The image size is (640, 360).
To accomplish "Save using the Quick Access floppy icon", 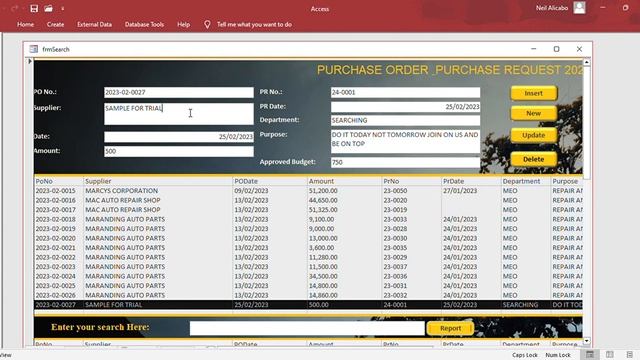I will click(34, 9).
